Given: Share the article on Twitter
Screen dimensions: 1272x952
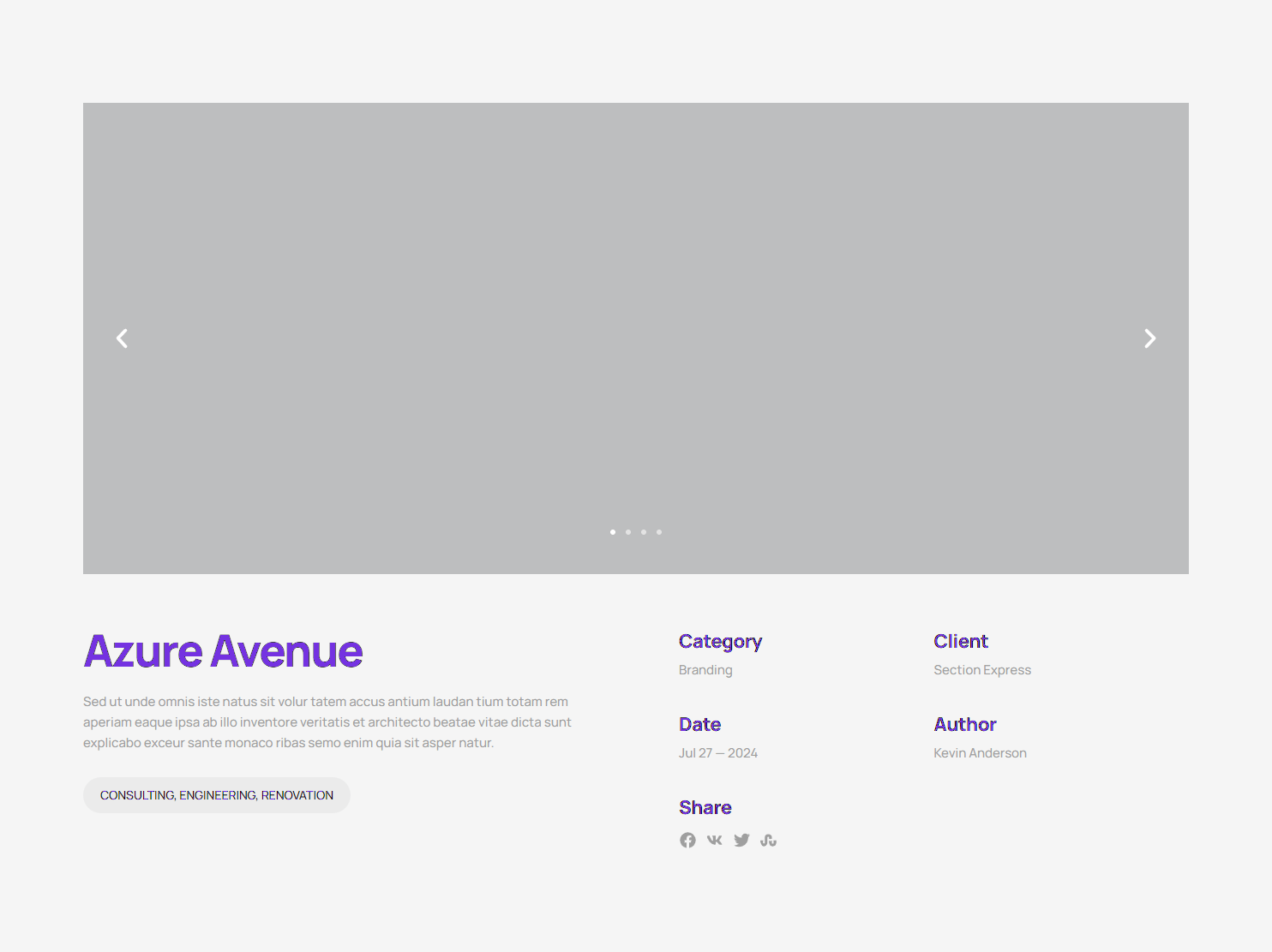Looking at the screenshot, I should pos(741,840).
